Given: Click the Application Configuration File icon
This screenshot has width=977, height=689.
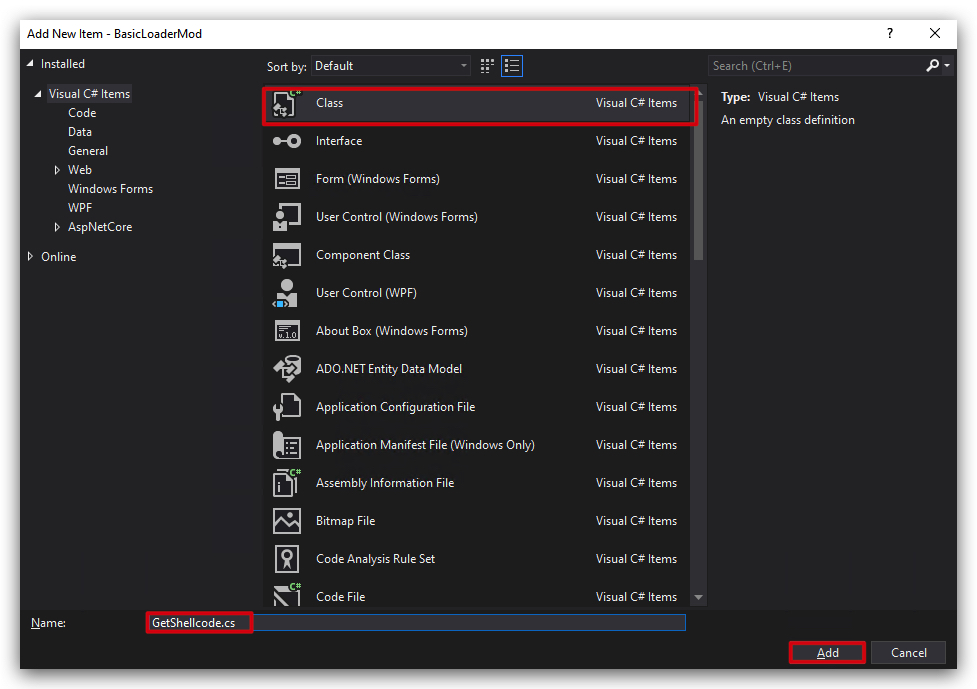Looking at the screenshot, I should 287,407.
